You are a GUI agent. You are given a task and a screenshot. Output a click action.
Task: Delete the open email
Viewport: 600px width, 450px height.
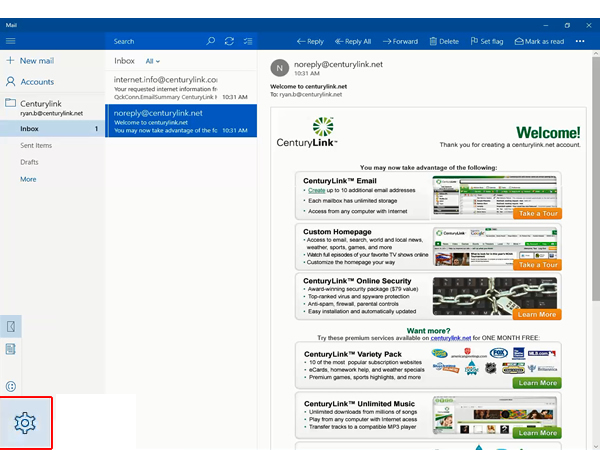click(443, 41)
